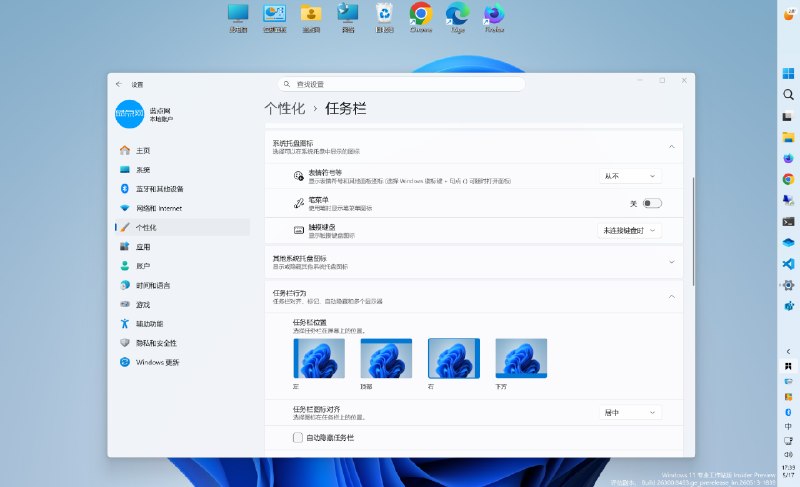The height and width of the screenshot is (487, 800).
Task: Open the Start menu on taskbar
Action: 788,73
